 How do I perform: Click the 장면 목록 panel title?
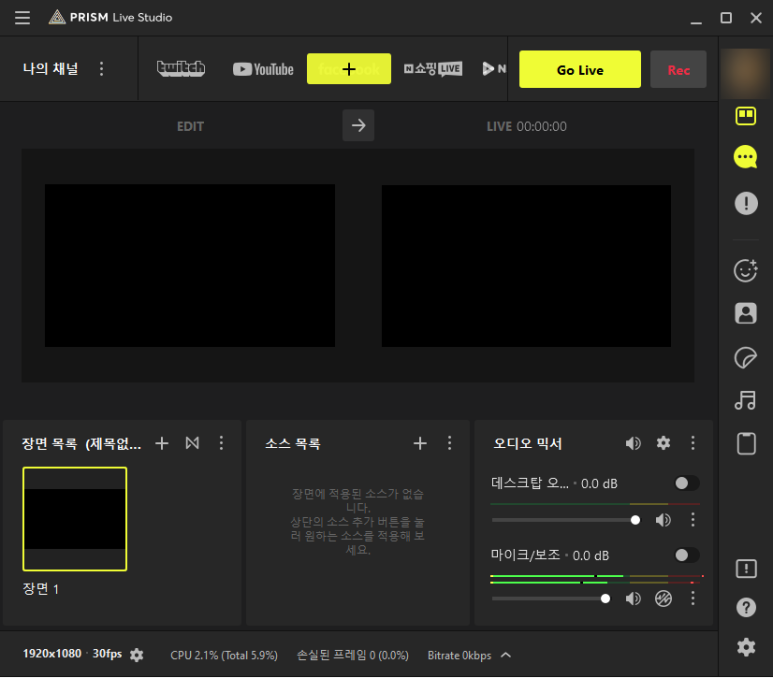click(x=81, y=444)
